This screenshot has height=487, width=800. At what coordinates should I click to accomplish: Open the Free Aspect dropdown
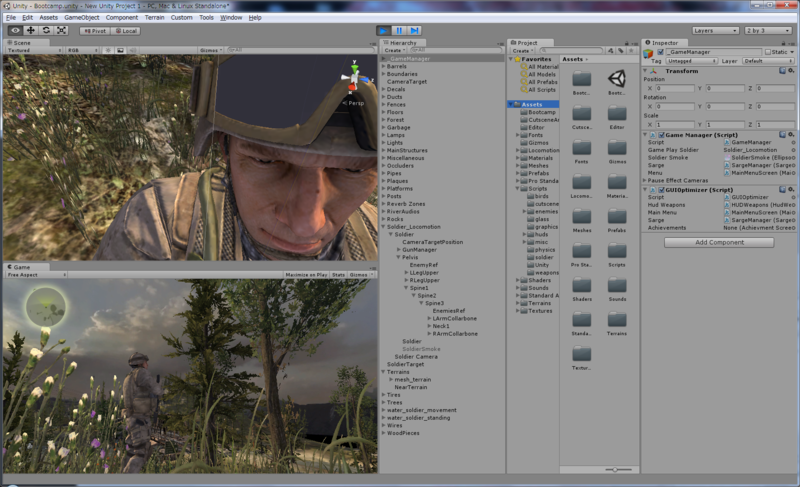tap(36, 275)
